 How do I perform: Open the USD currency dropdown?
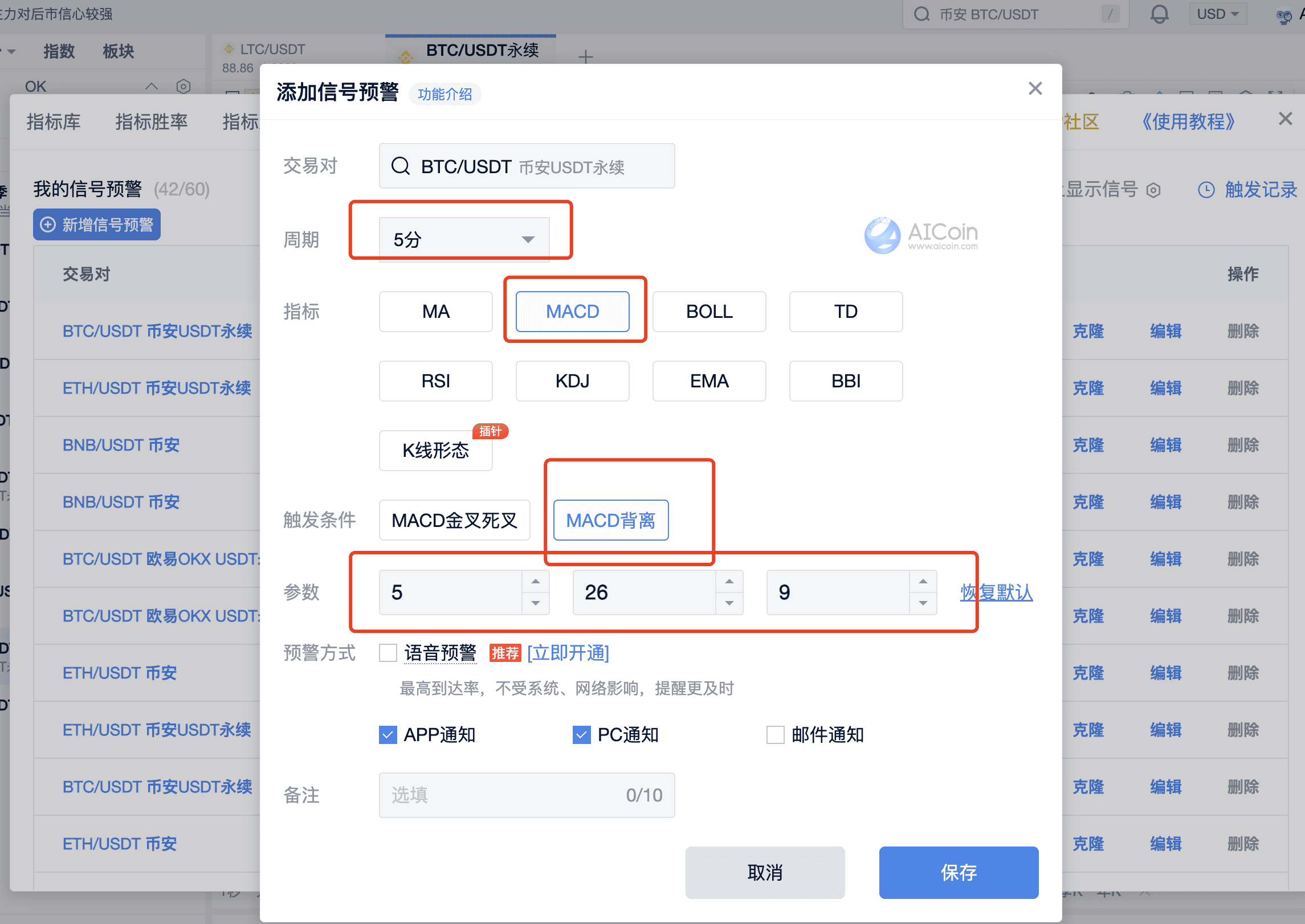point(1218,14)
